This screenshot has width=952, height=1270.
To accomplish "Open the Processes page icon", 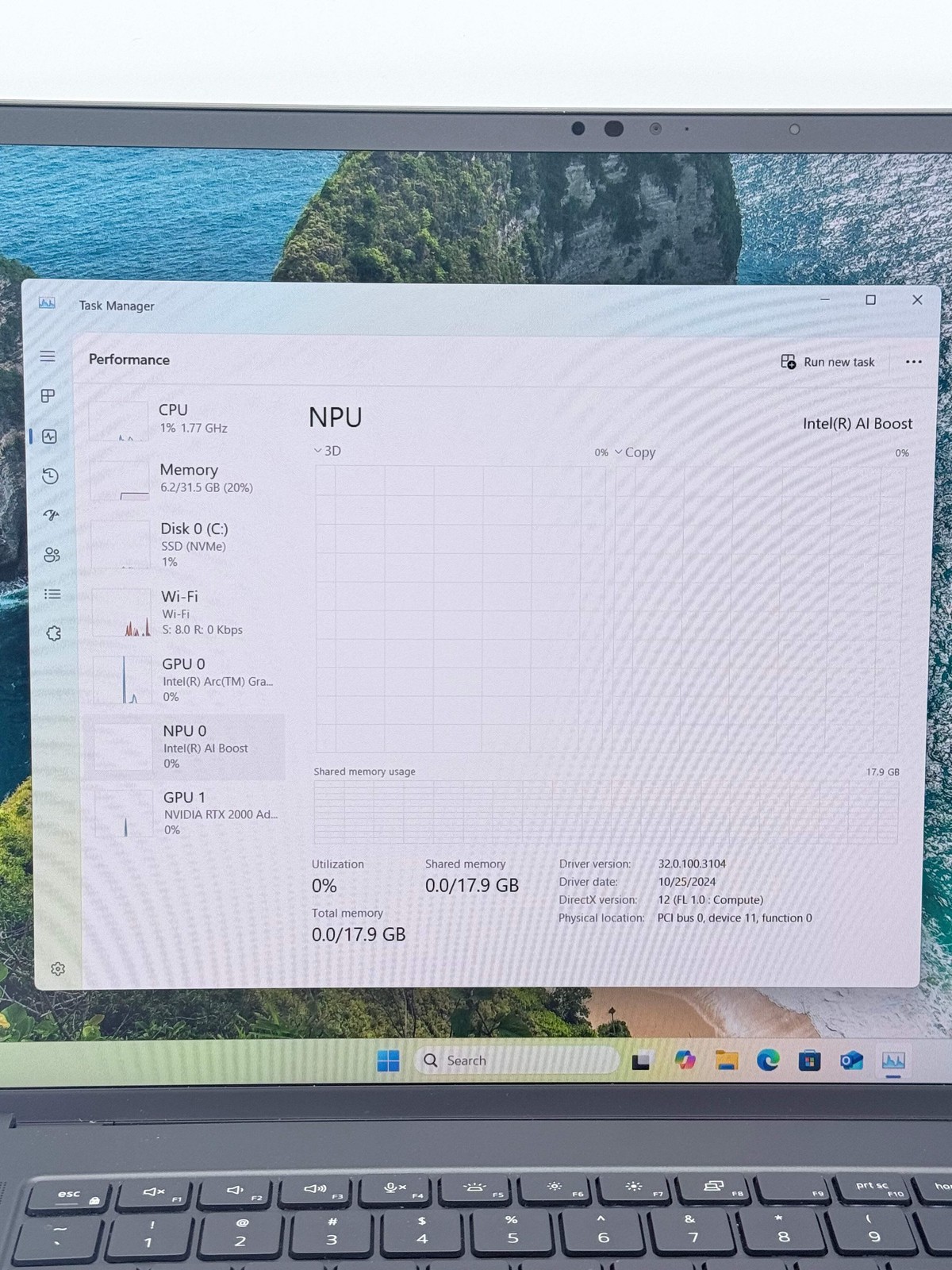I will point(48,395).
